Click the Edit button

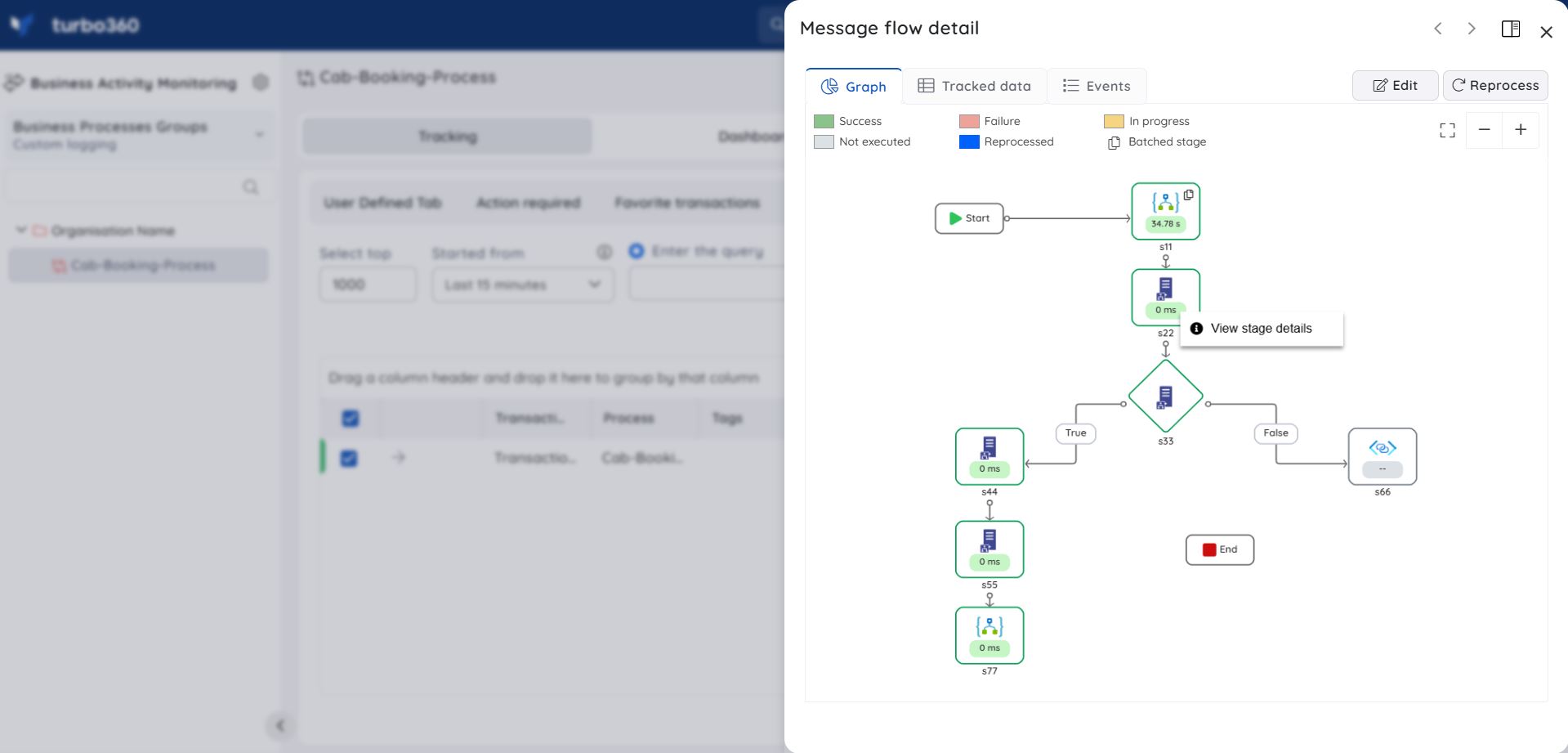(x=1395, y=85)
